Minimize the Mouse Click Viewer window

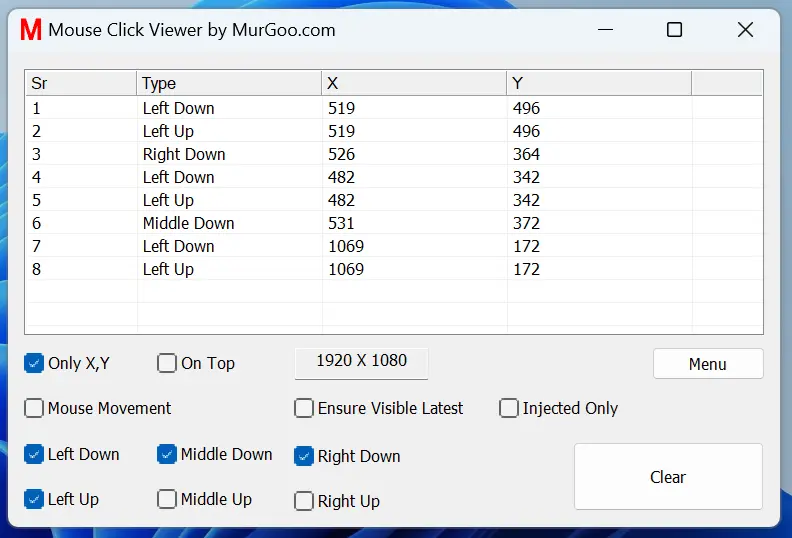(x=605, y=30)
